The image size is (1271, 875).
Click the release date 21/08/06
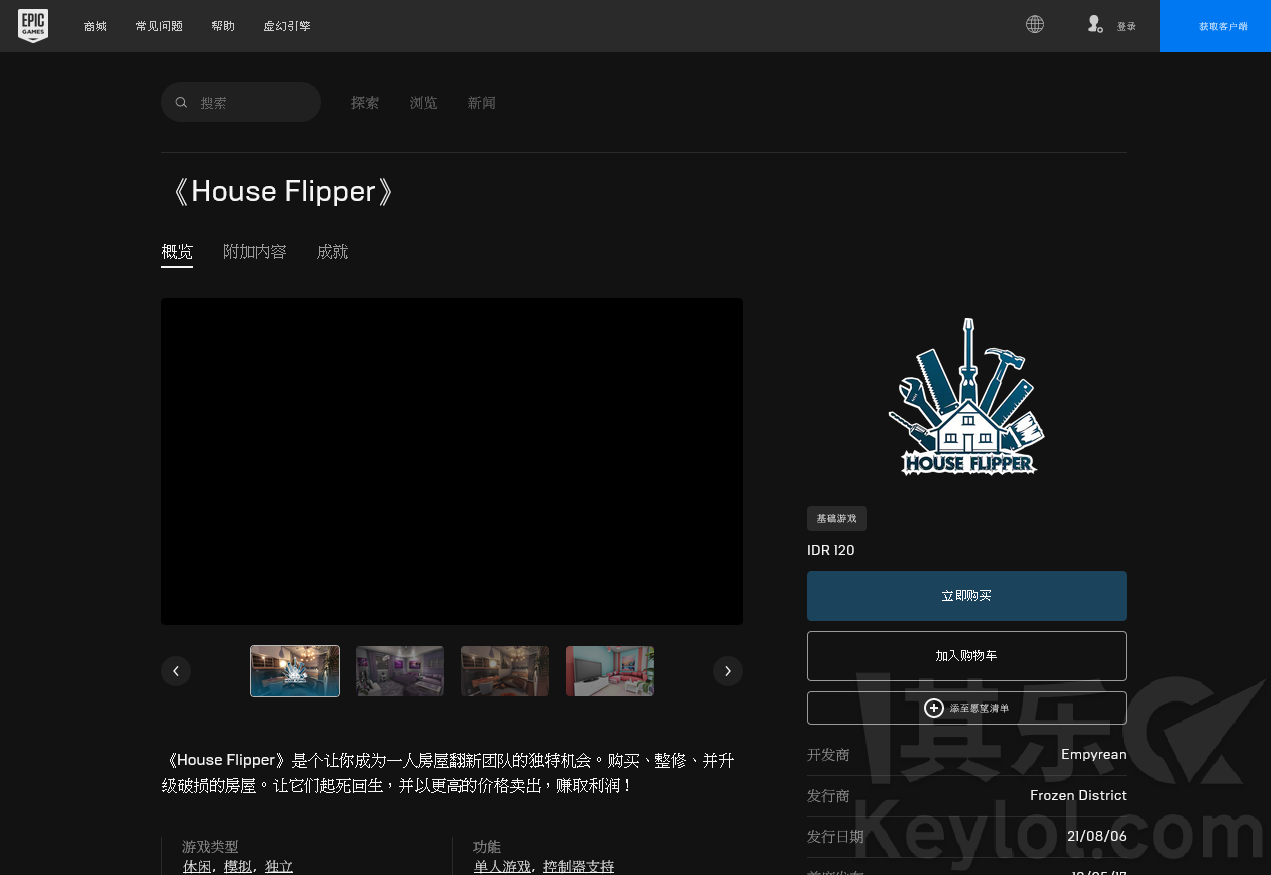point(1097,837)
